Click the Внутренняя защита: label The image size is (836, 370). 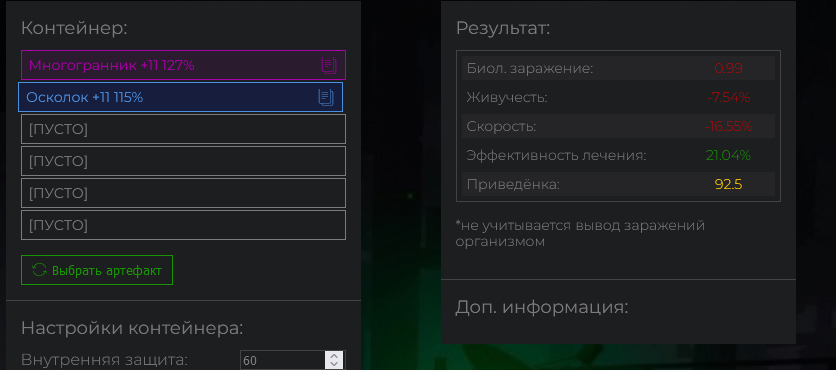tap(104, 360)
